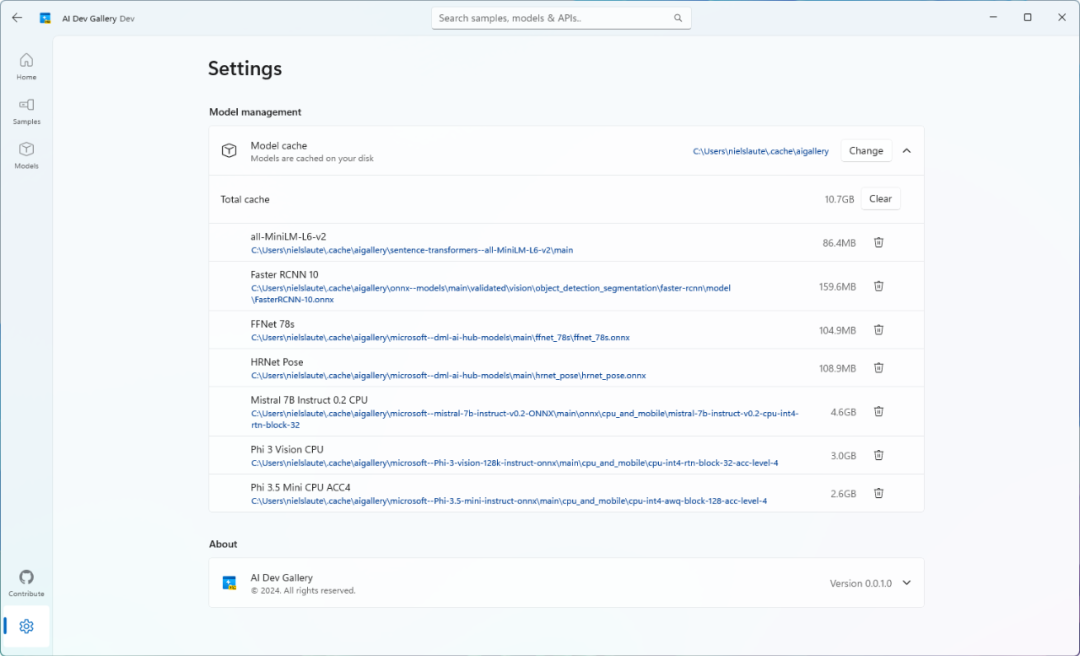Click the back arrow in title bar
This screenshot has height=656, width=1080.
coord(17,18)
